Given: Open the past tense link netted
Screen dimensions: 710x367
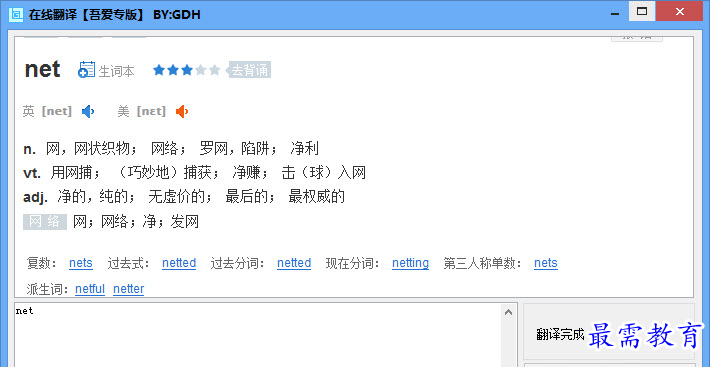Looking at the screenshot, I should [179, 263].
